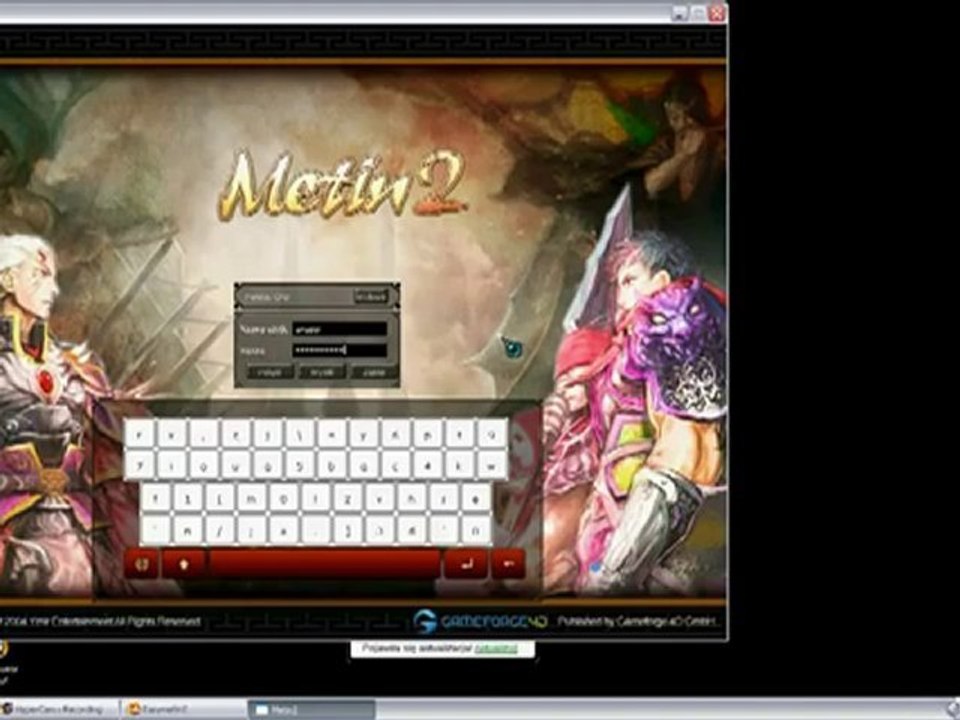Click the last button below the password field
The width and height of the screenshot is (960, 720).
(x=373, y=372)
